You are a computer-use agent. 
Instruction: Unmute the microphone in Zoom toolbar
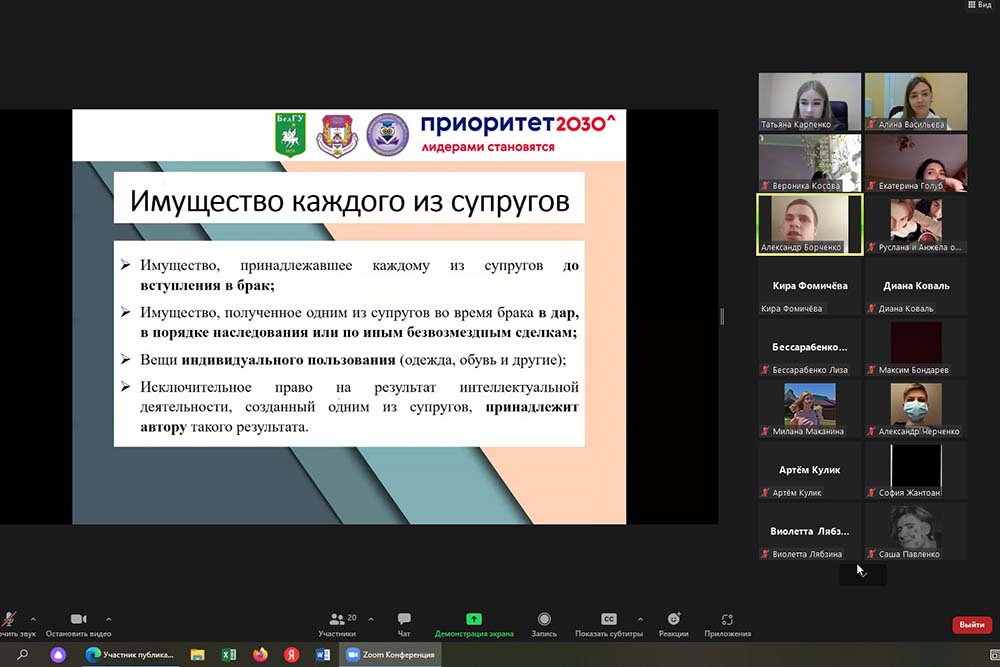pyautogui.click(x=9, y=620)
